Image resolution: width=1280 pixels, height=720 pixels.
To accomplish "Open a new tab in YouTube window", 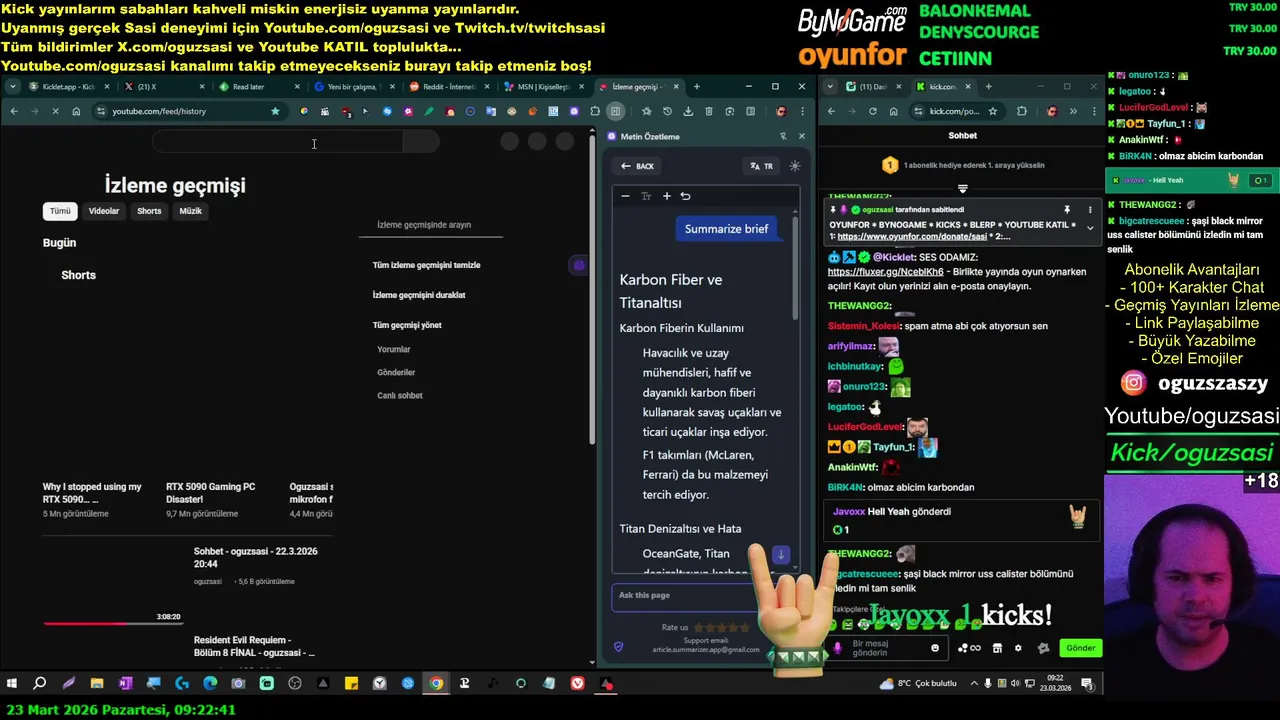I will [697, 87].
